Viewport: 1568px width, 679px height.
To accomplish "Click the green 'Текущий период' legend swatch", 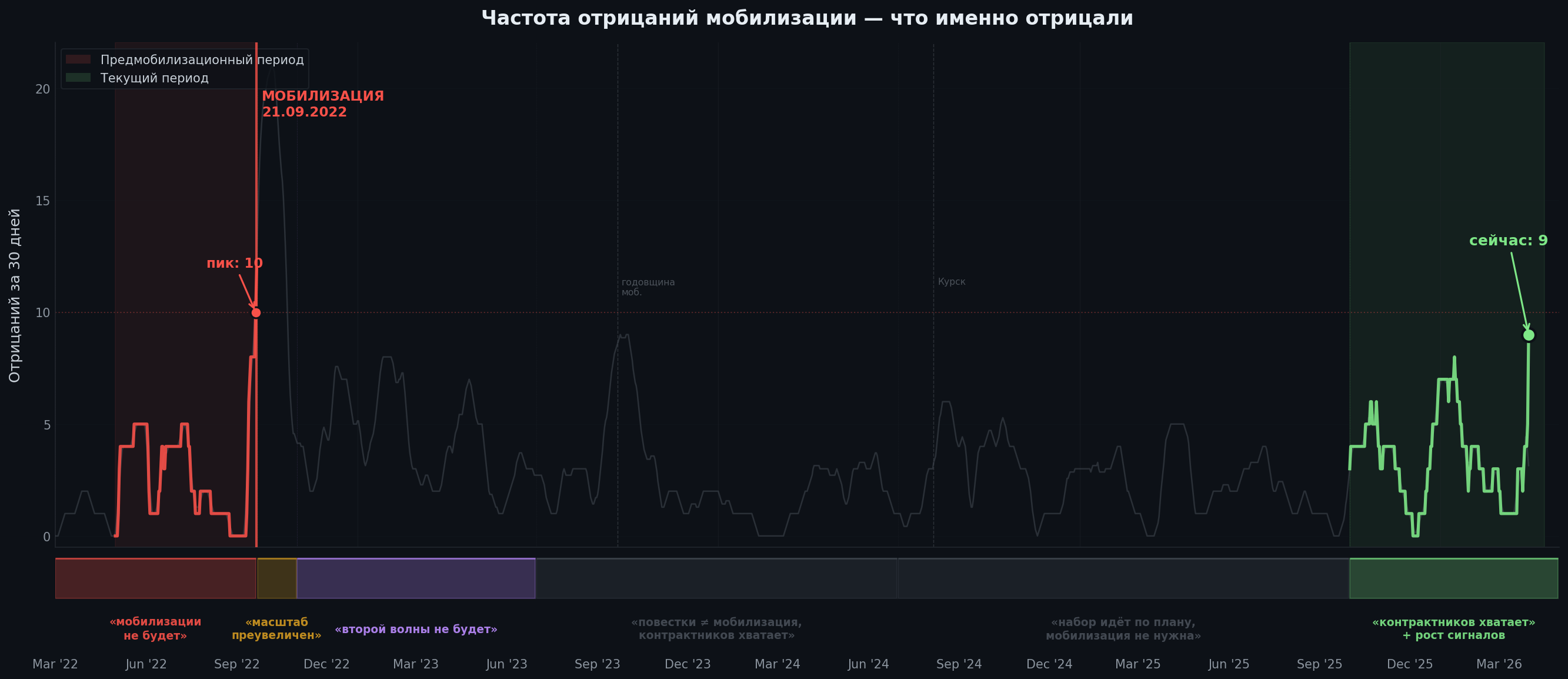I will [78, 78].
